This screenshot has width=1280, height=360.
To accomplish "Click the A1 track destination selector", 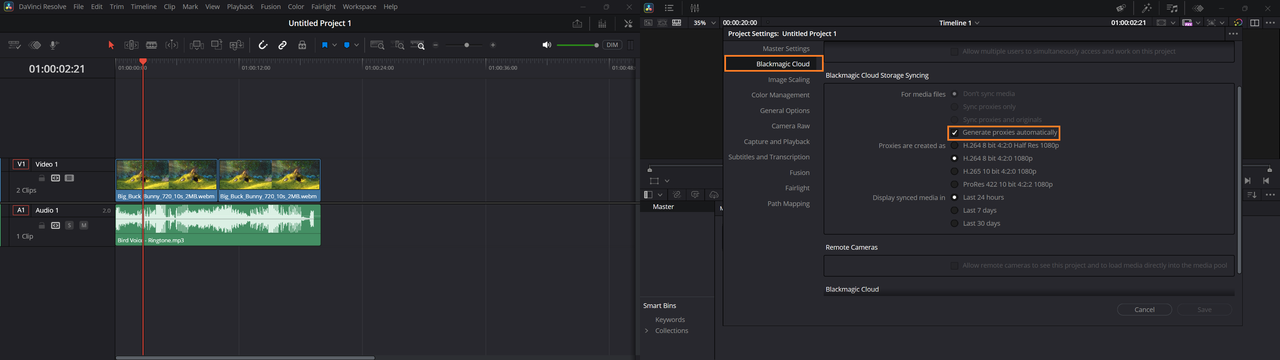I will pyautogui.click(x=20, y=211).
